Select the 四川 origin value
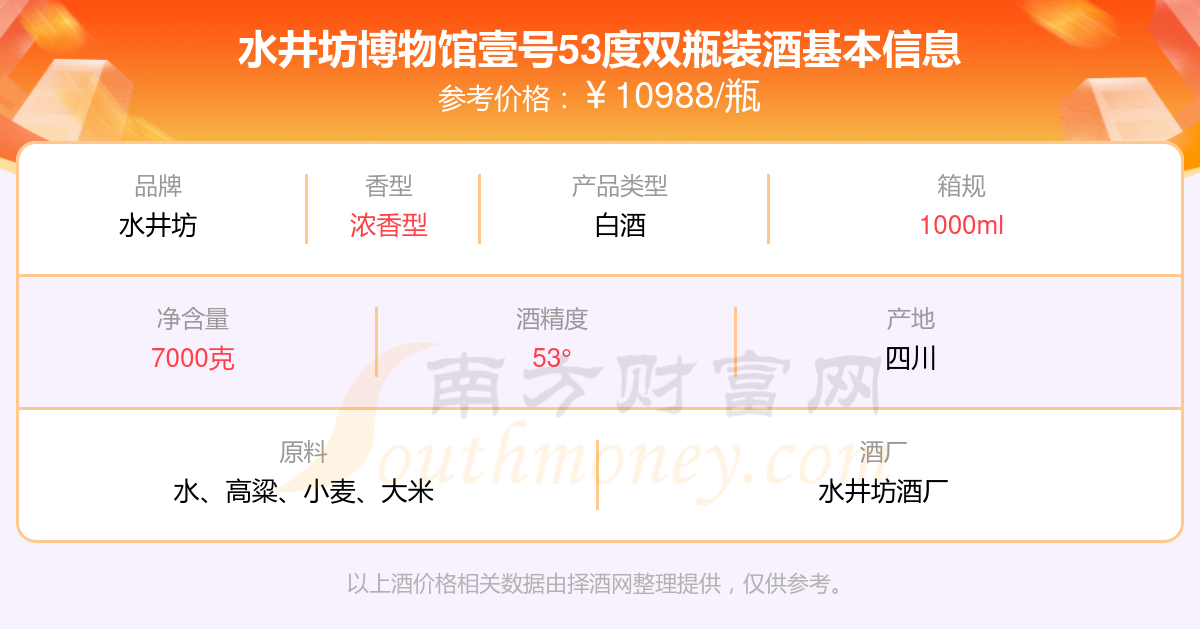 (x=911, y=358)
